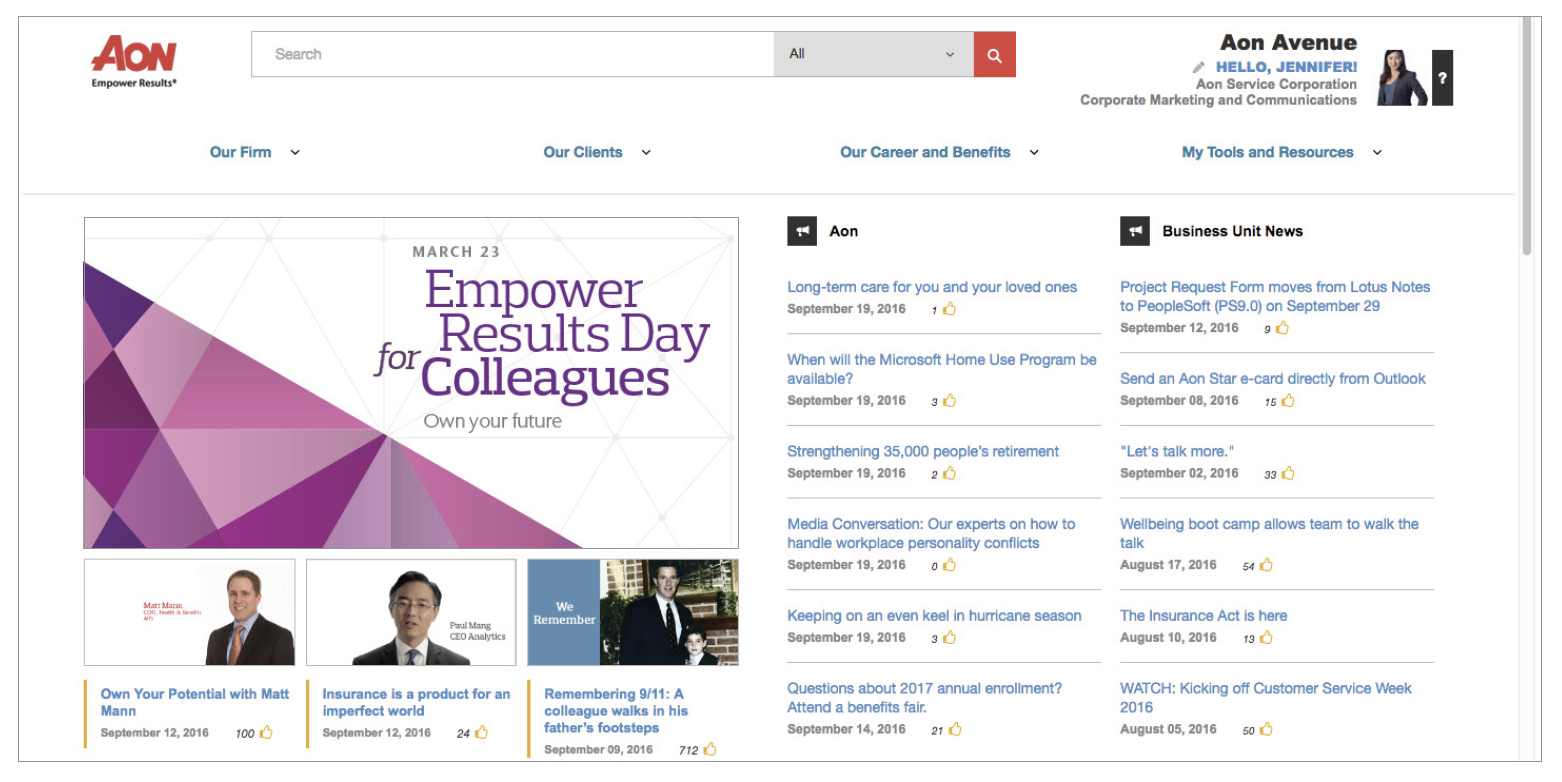The height and width of the screenshot is (782, 1562).
Task: Click the Paul Mang CEO Analytics thumbnail
Action: pyautogui.click(x=411, y=612)
